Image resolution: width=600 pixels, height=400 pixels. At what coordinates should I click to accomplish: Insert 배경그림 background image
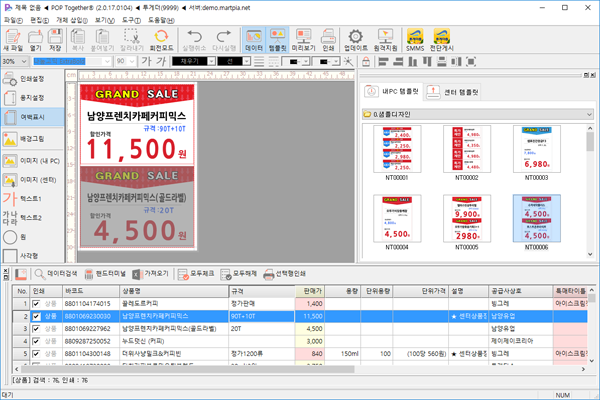[33, 139]
